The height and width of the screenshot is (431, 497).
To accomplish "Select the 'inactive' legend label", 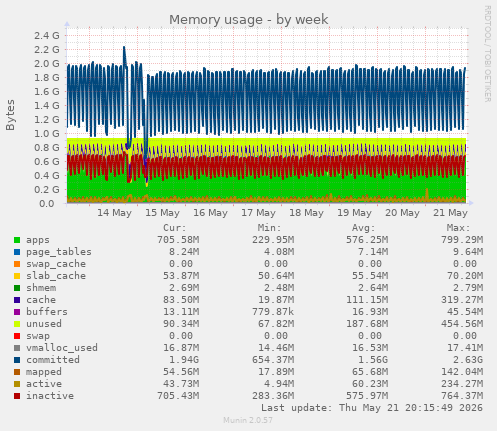I will 50,396.
